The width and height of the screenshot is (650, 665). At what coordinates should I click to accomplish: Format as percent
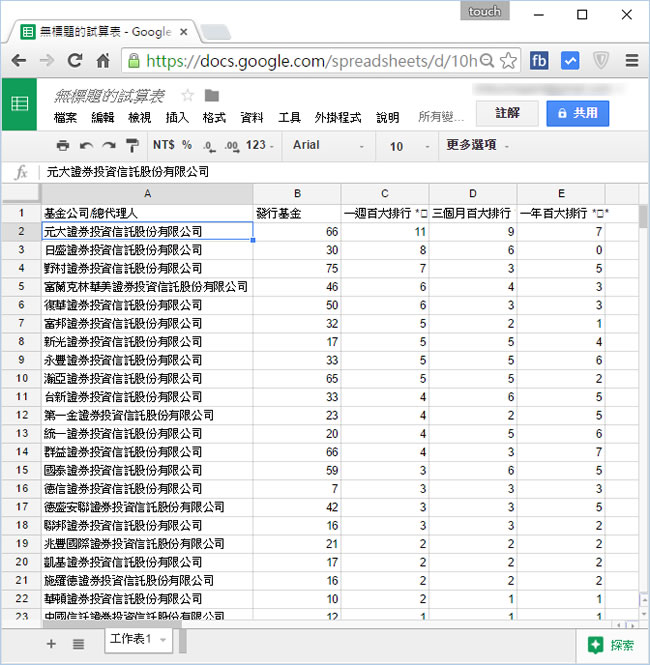pyautogui.click(x=187, y=145)
